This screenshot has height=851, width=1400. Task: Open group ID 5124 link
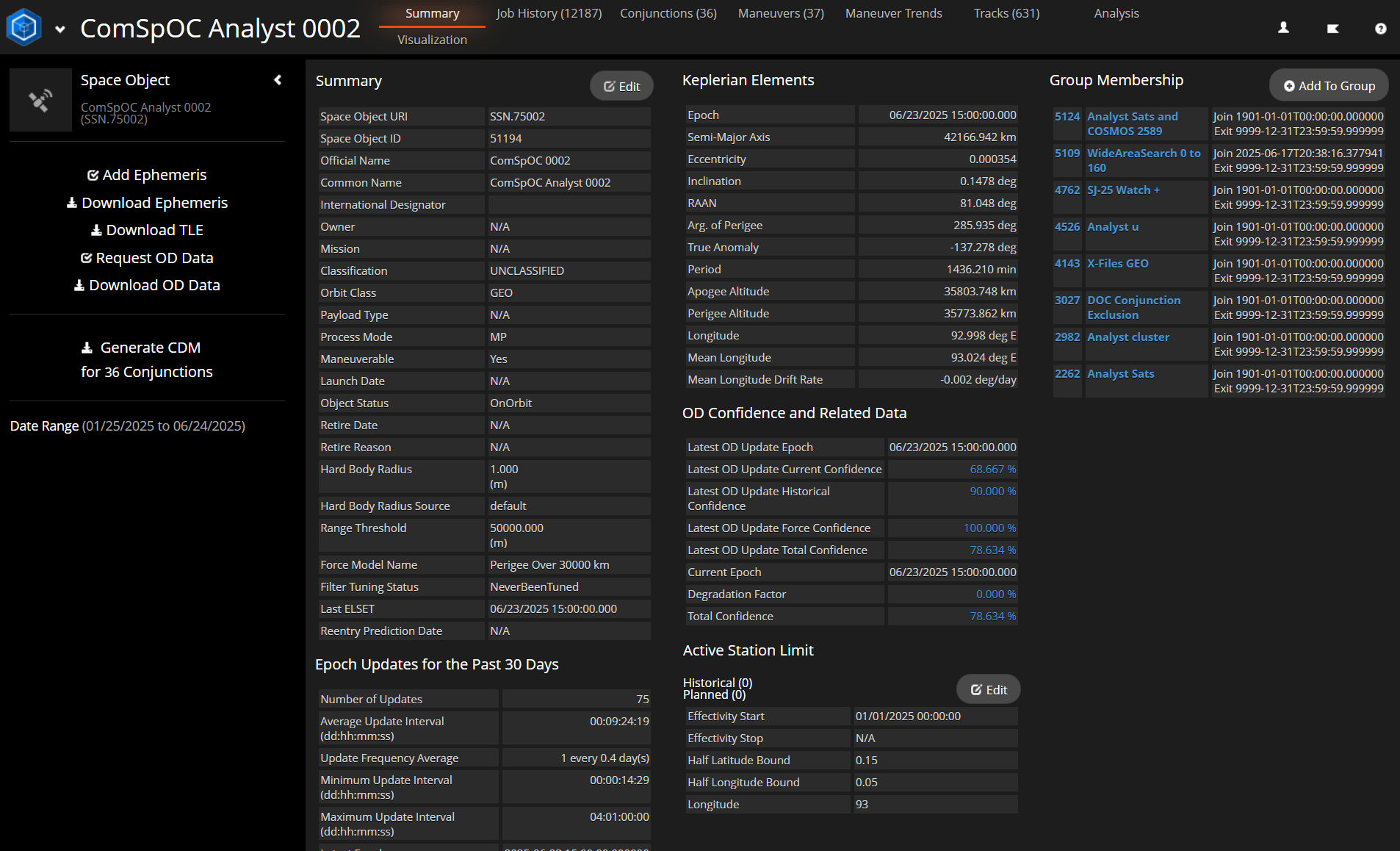click(x=1067, y=116)
